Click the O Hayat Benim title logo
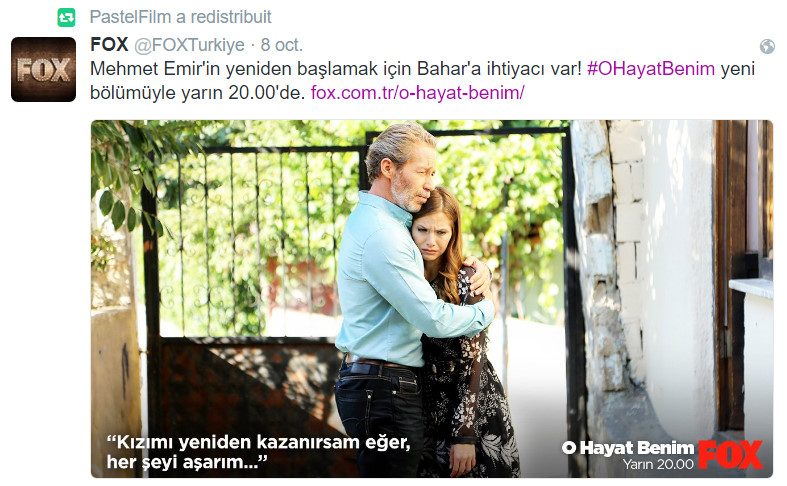The height and width of the screenshot is (486, 787). tap(628, 447)
